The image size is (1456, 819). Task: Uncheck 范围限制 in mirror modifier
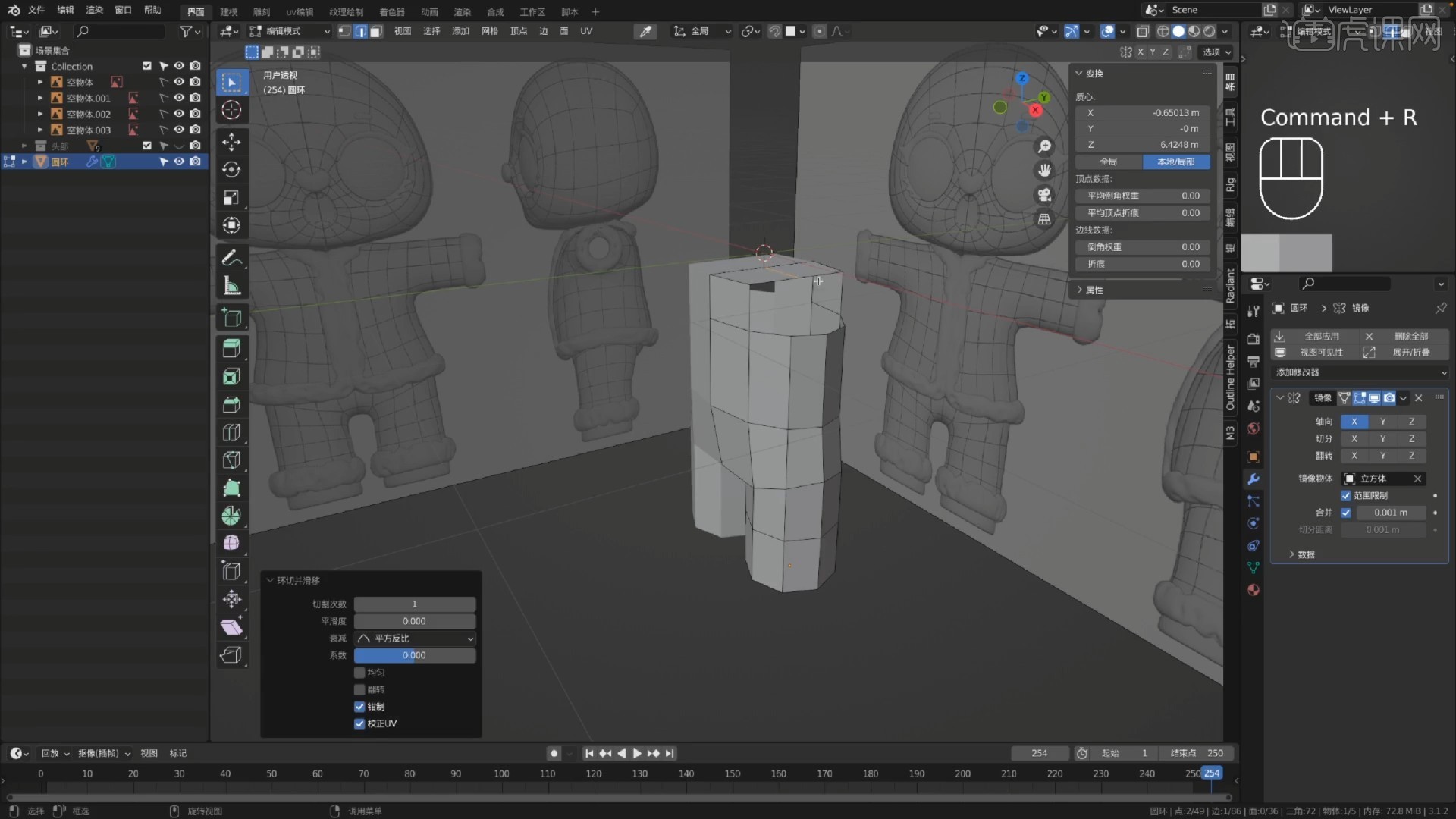click(x=1346, y=496)
